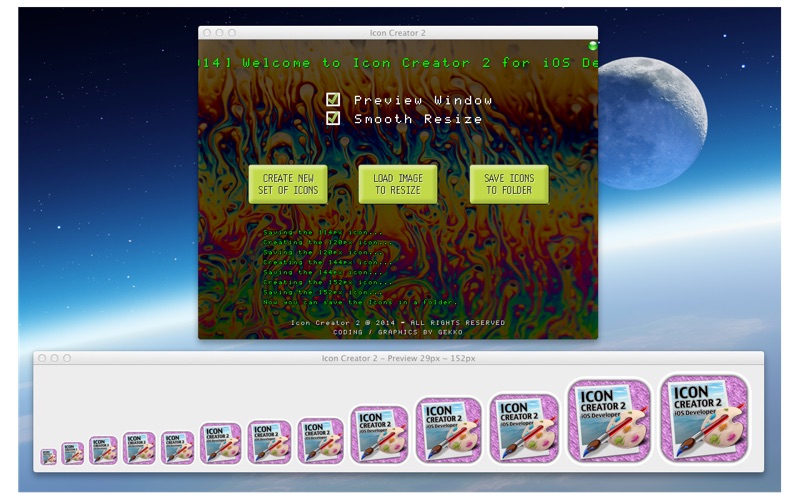This screenshot has height=500, width=800.
Task: Minimize the Preview window
Action: tap(55, 358)
